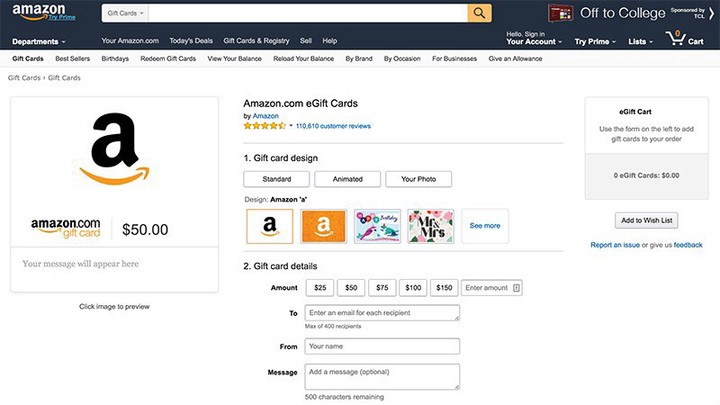Click the recipient email input field
The width and height of the screenshot is (720, 405).
pyautogui.click(x=382, y=313)
